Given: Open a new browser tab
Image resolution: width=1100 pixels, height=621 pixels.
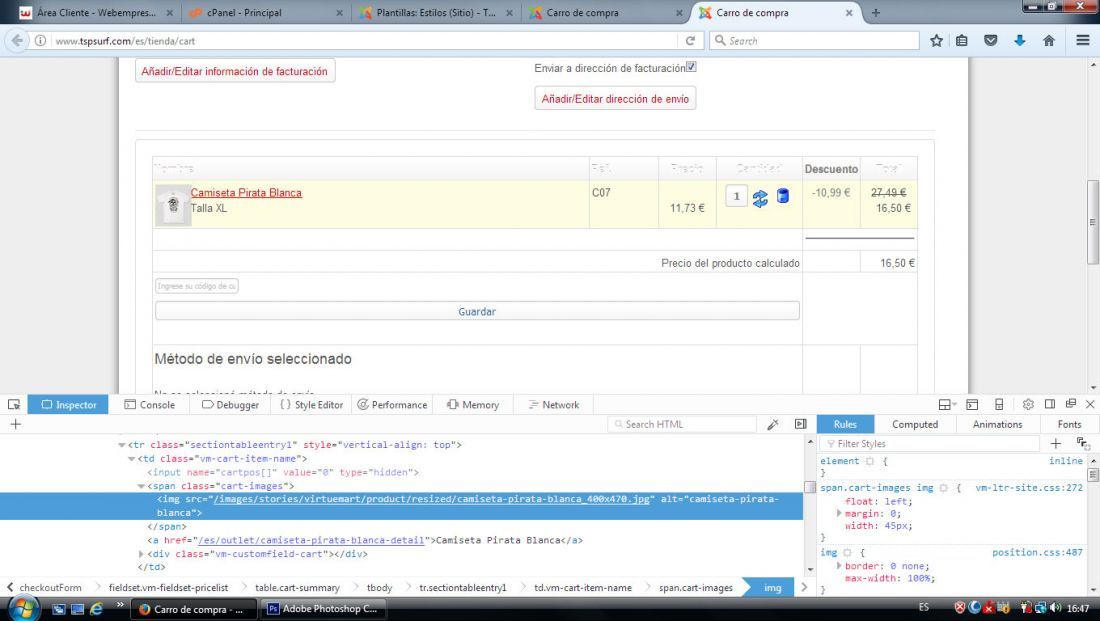Looking at the screenshot, I should 876,13.
